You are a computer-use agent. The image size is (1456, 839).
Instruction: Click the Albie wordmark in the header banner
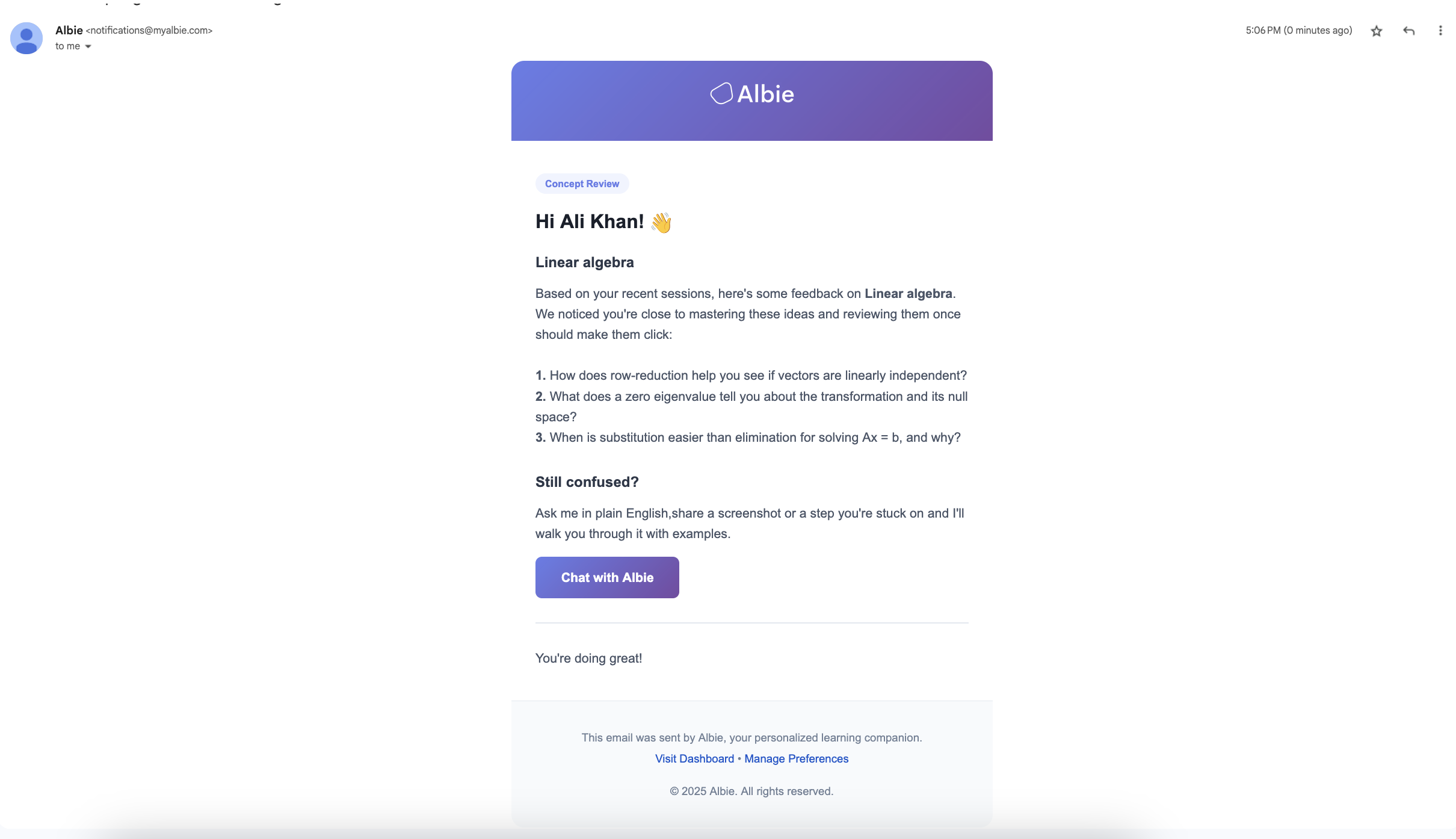click(x=765, y=94)
